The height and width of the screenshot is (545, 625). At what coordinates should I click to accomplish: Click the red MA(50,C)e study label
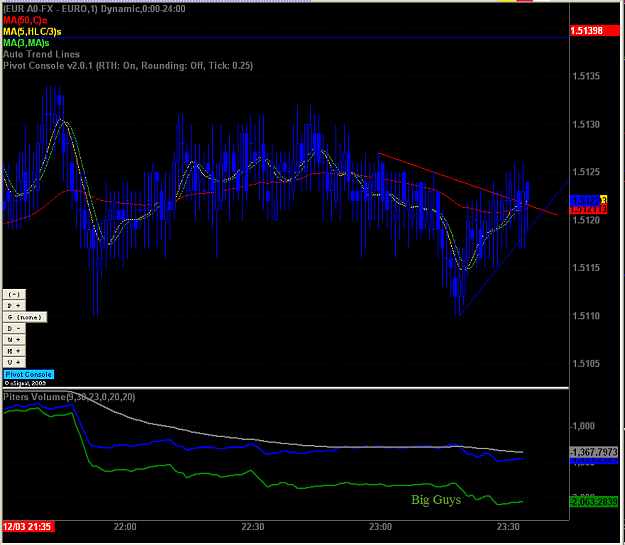click(25, 20)
